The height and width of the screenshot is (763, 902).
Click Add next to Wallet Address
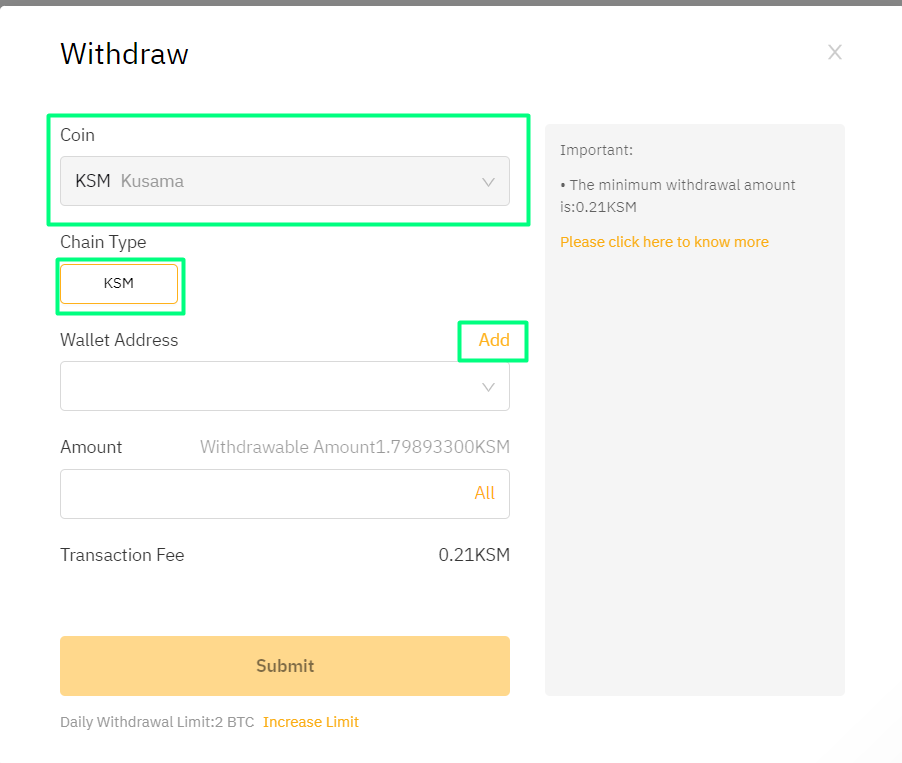494,340
